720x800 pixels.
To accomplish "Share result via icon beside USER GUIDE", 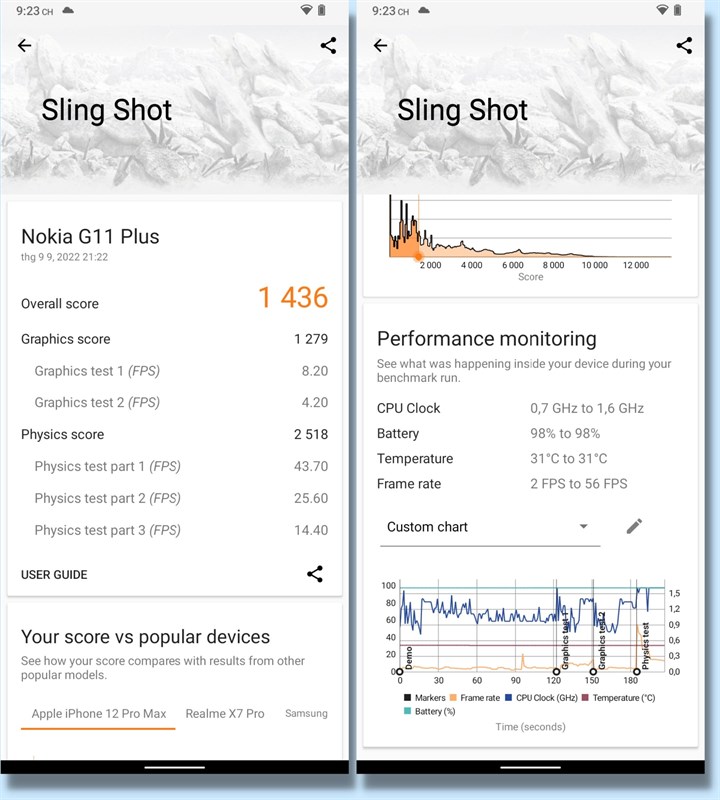I will (x=314, y=574).
